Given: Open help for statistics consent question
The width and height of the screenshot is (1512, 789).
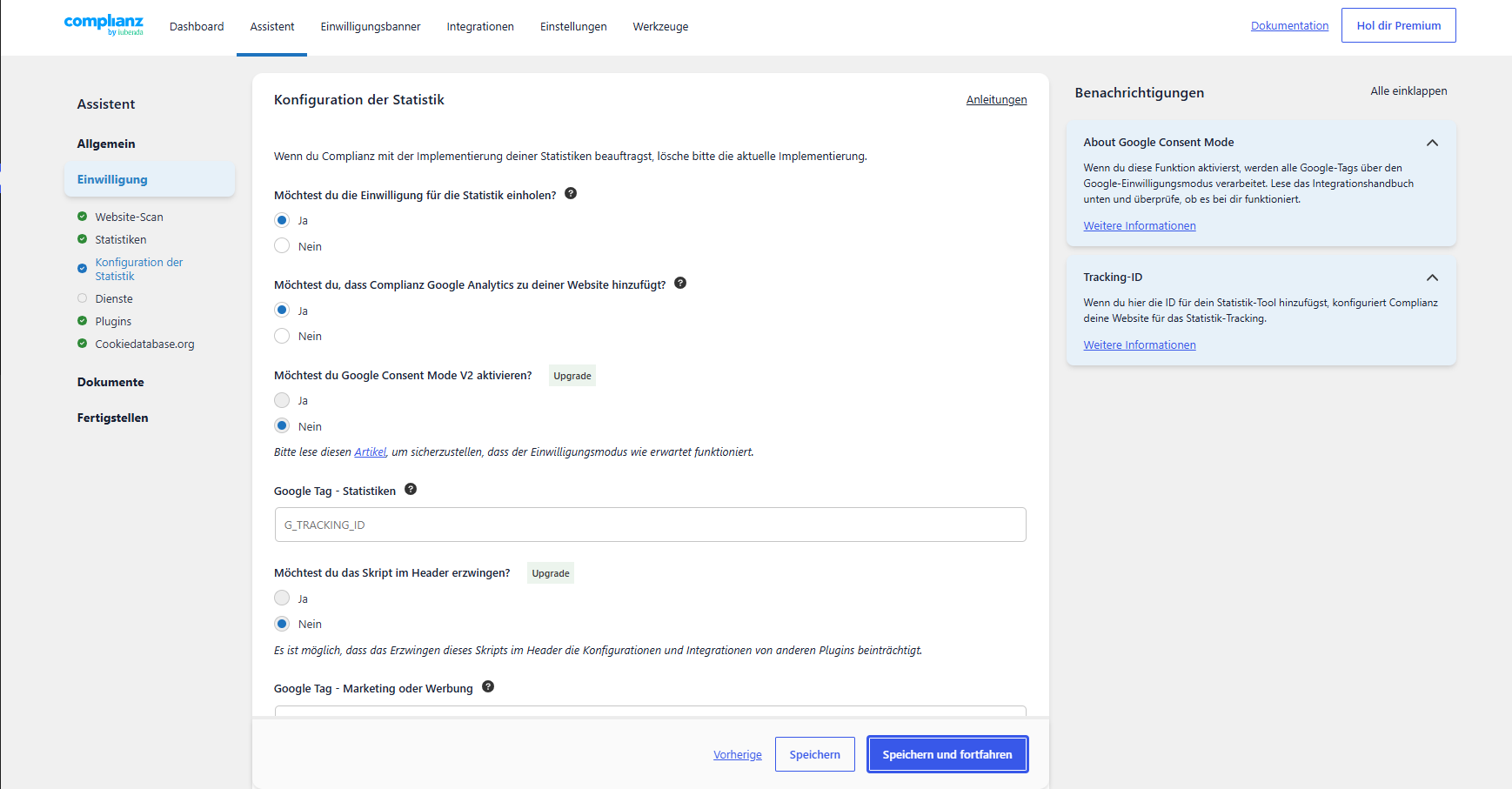Looking at the screenshot, I should coord(571,193).
